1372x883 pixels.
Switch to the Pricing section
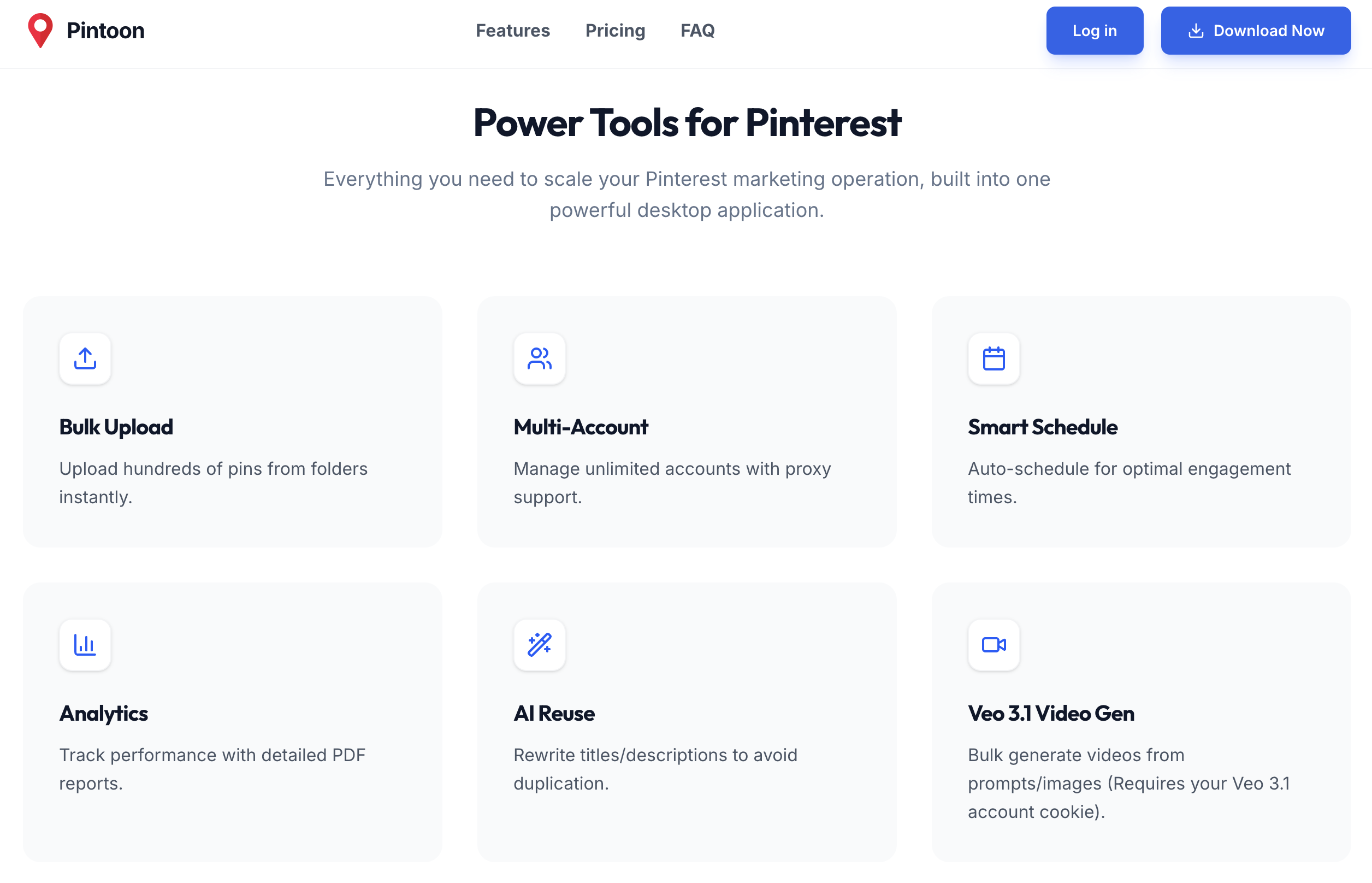615,31
